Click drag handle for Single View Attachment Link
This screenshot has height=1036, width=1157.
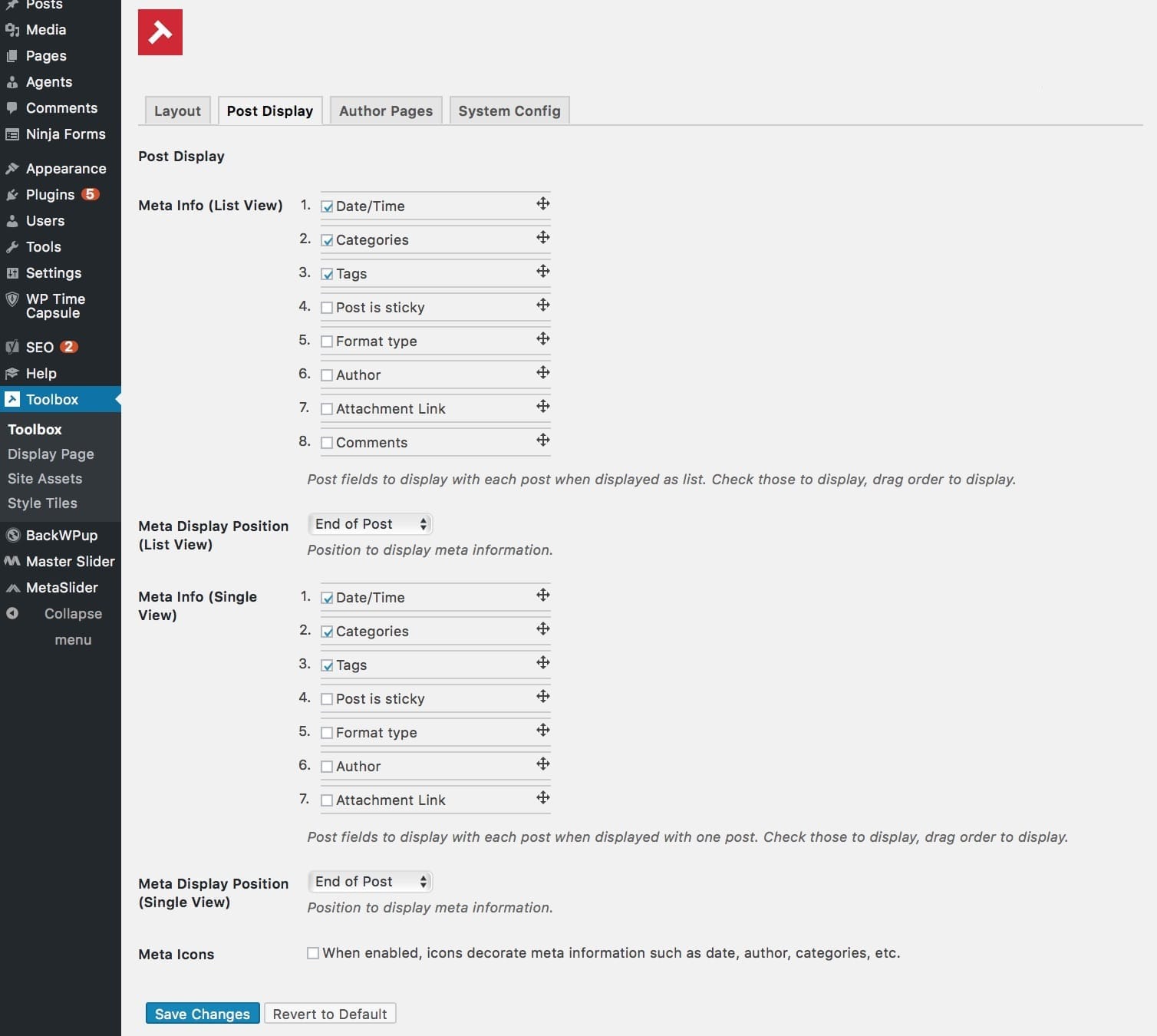[543, 797]
